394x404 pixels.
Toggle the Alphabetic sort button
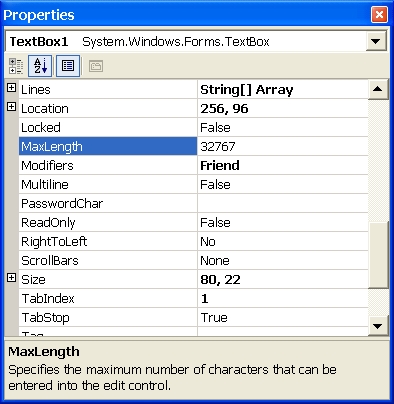40,66
